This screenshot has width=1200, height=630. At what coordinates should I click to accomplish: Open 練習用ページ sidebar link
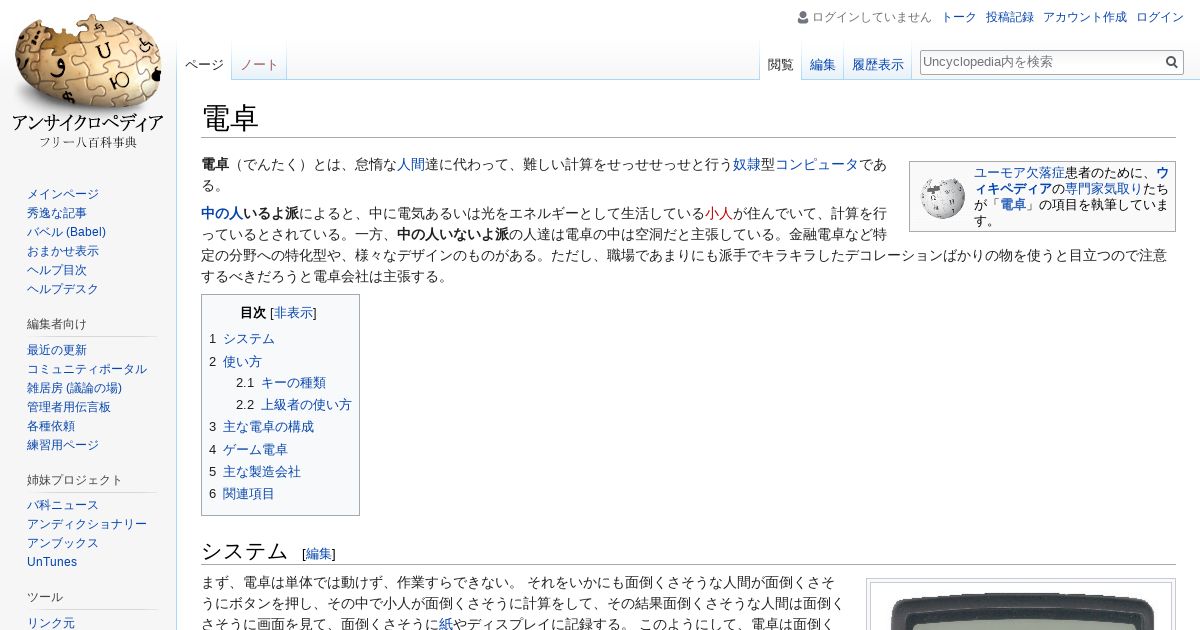pyautogui.click(x=63, y=445)
